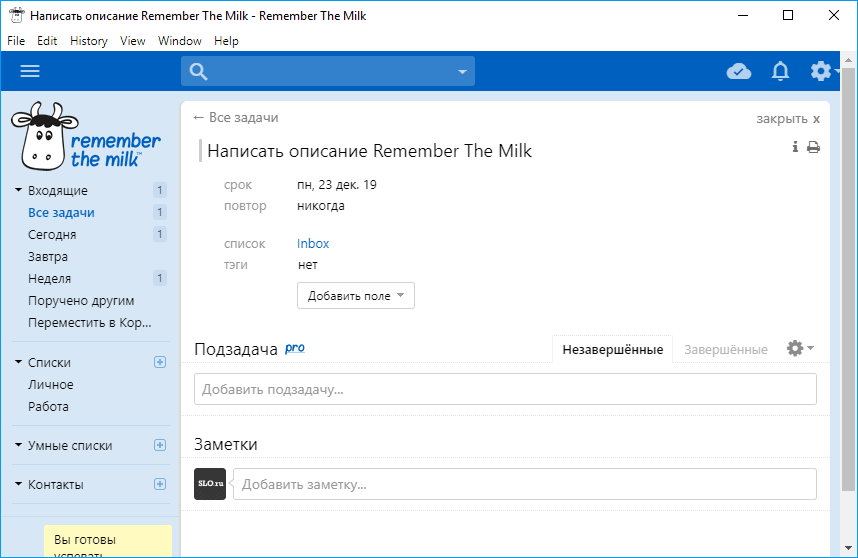Click the SLO.ru user avatar

click(x=210, y=484)
